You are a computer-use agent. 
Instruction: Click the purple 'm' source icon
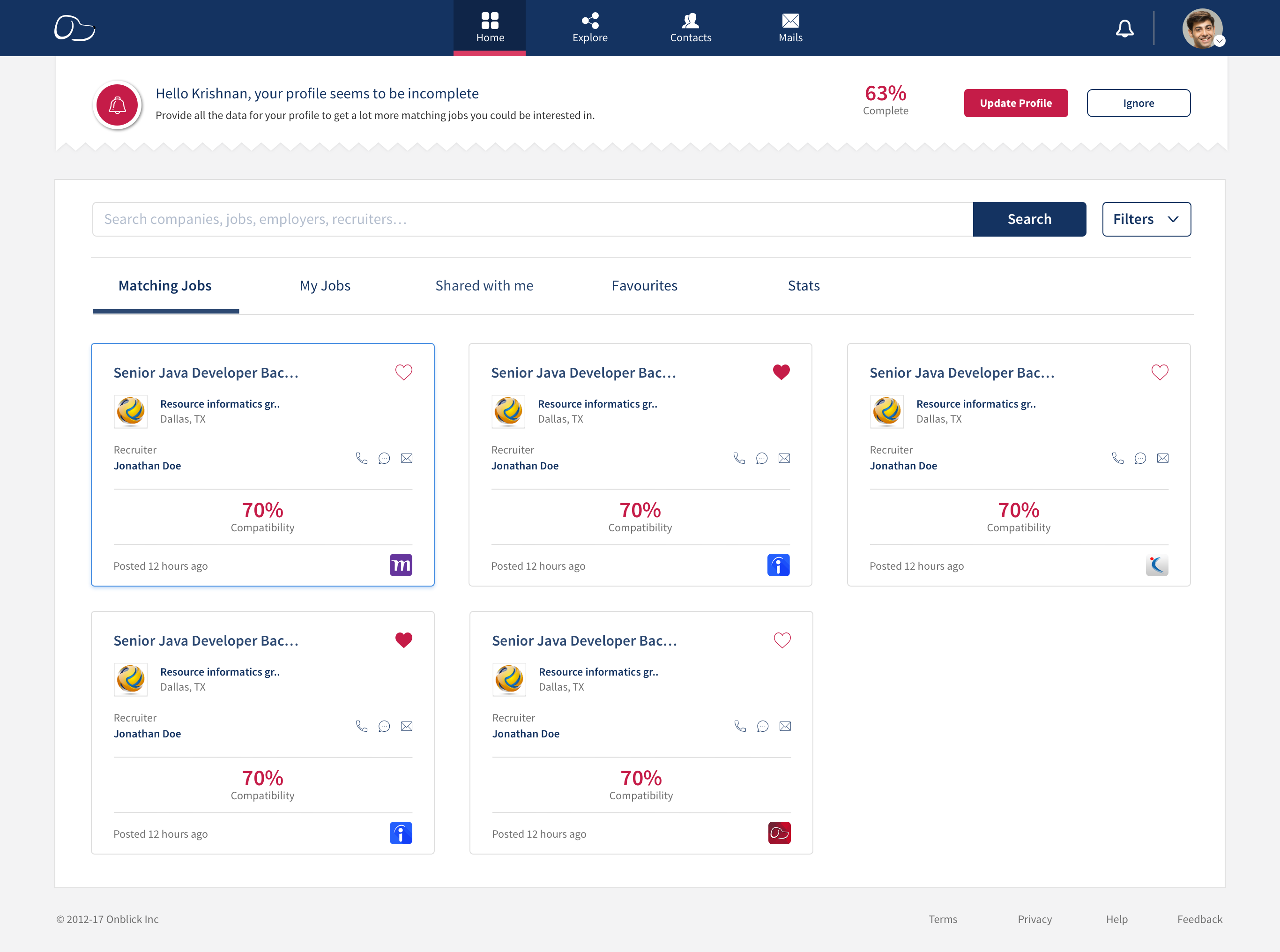[401, 565]
